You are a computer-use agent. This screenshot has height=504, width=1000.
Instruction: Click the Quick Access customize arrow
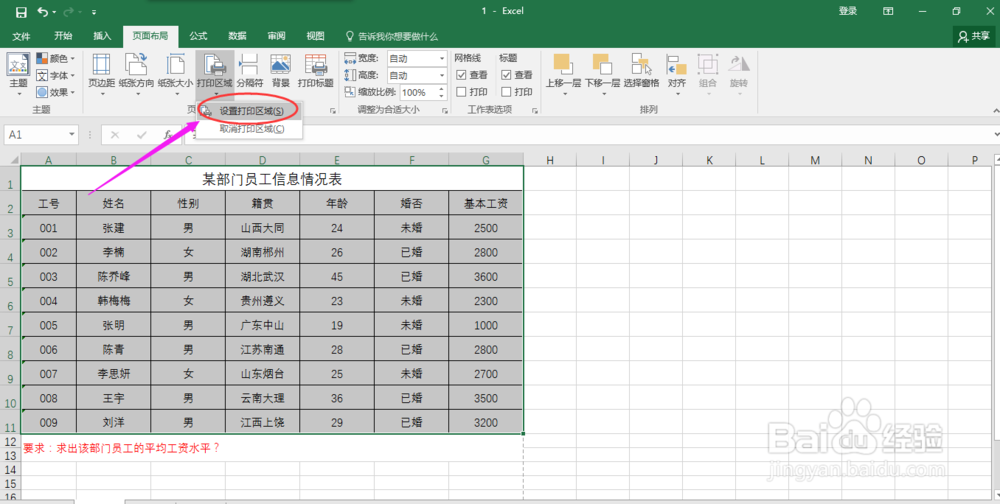point(94,12)
